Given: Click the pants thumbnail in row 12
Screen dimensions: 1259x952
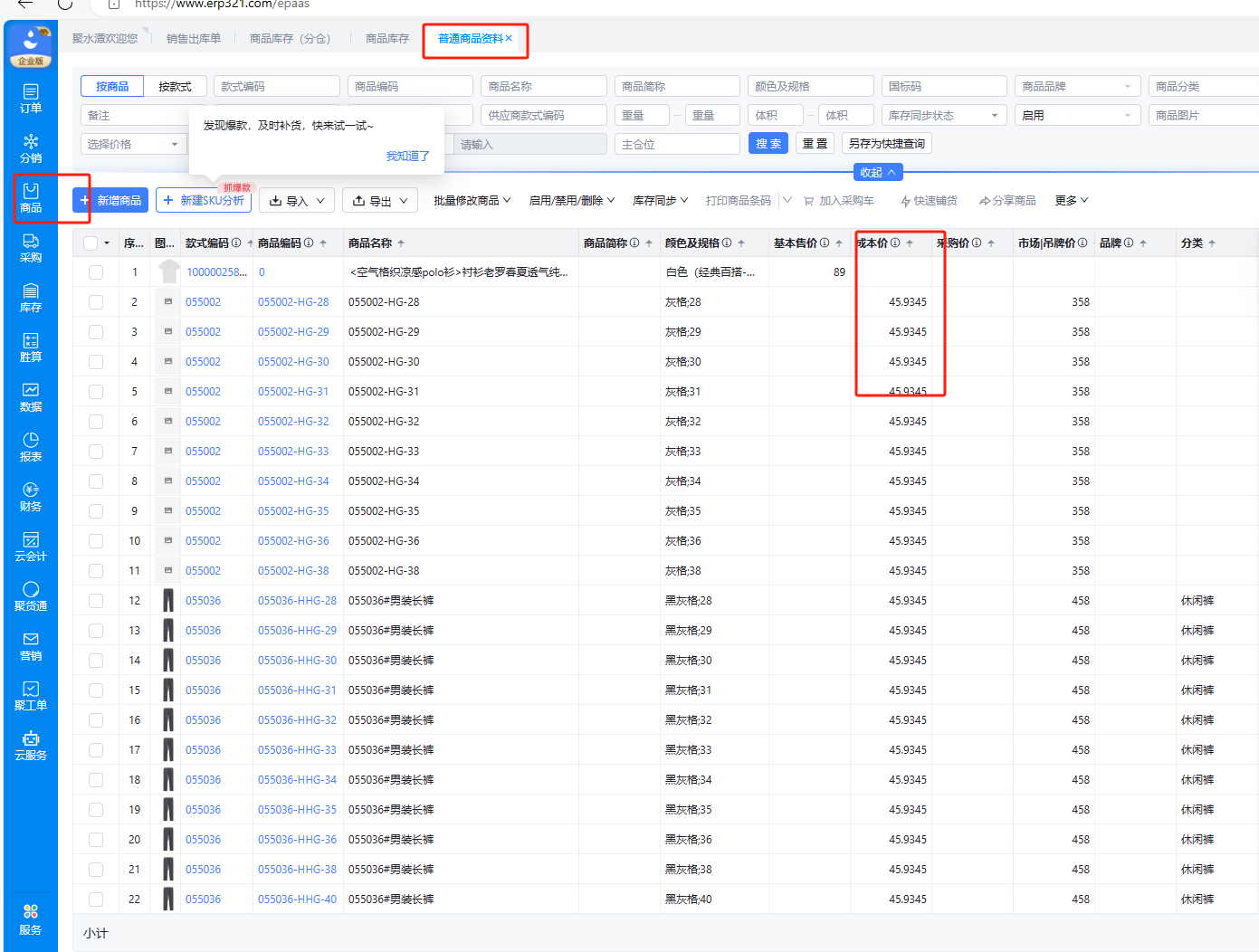Looking at the screenshot, I should click(168, 601).
